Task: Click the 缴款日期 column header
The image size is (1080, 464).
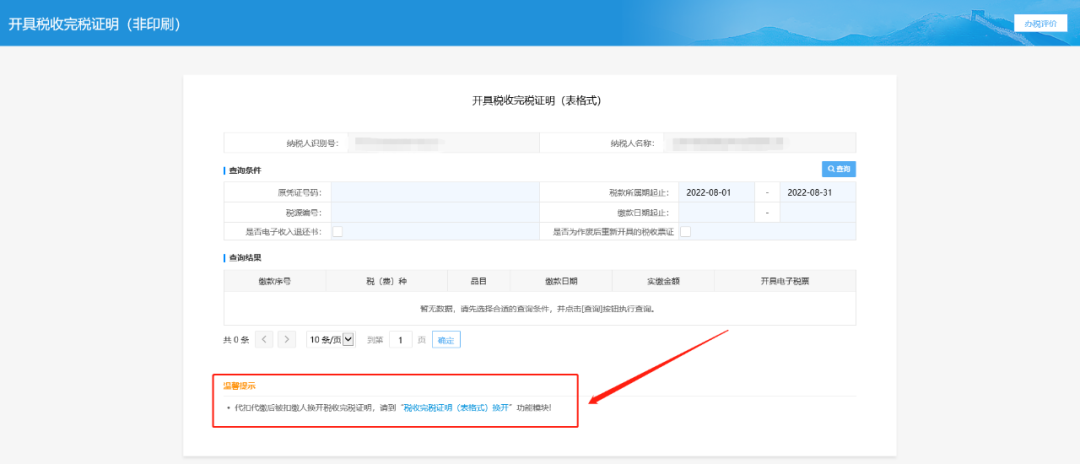Action: tap(561, 281)
